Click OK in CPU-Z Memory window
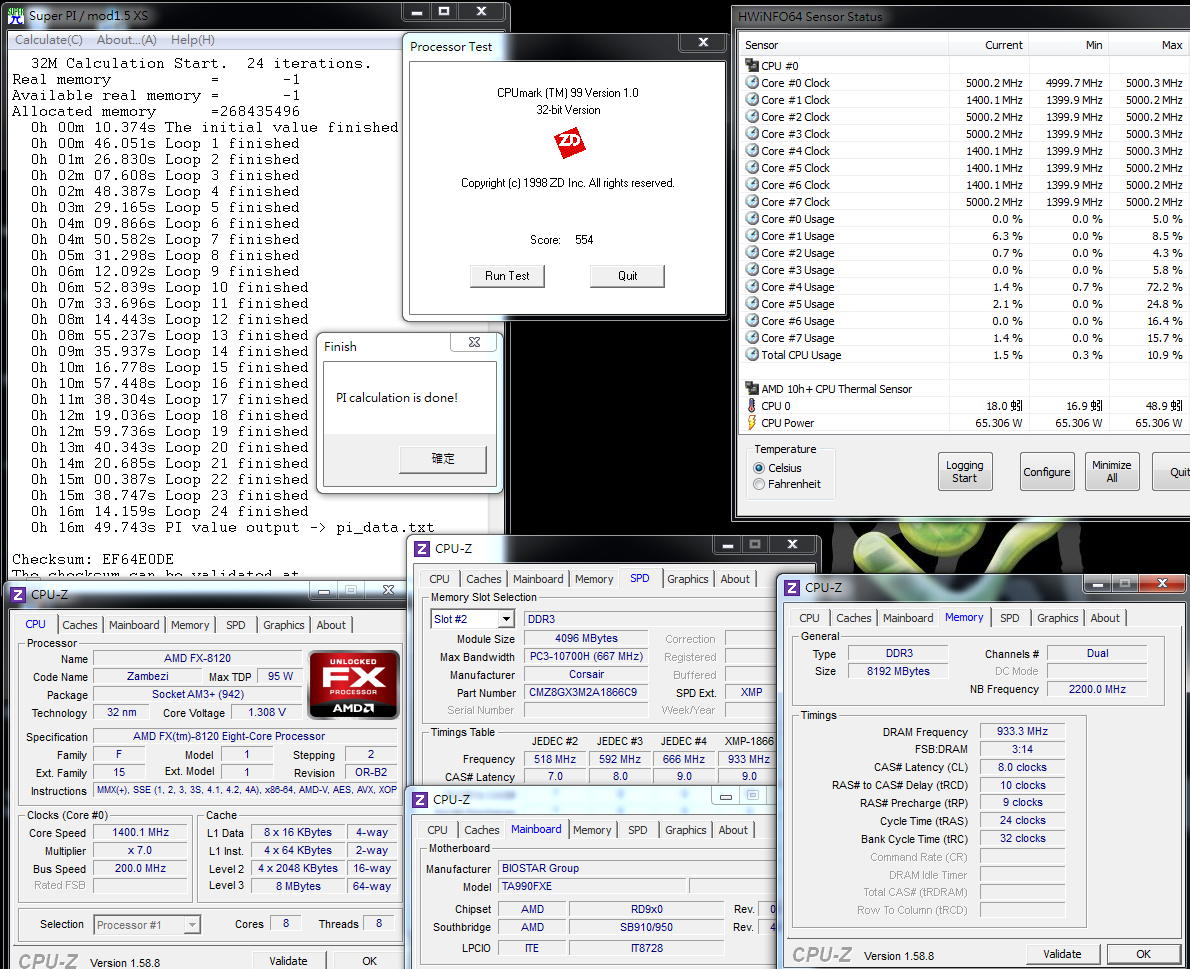1190x969 pixels. [1143, 954]
